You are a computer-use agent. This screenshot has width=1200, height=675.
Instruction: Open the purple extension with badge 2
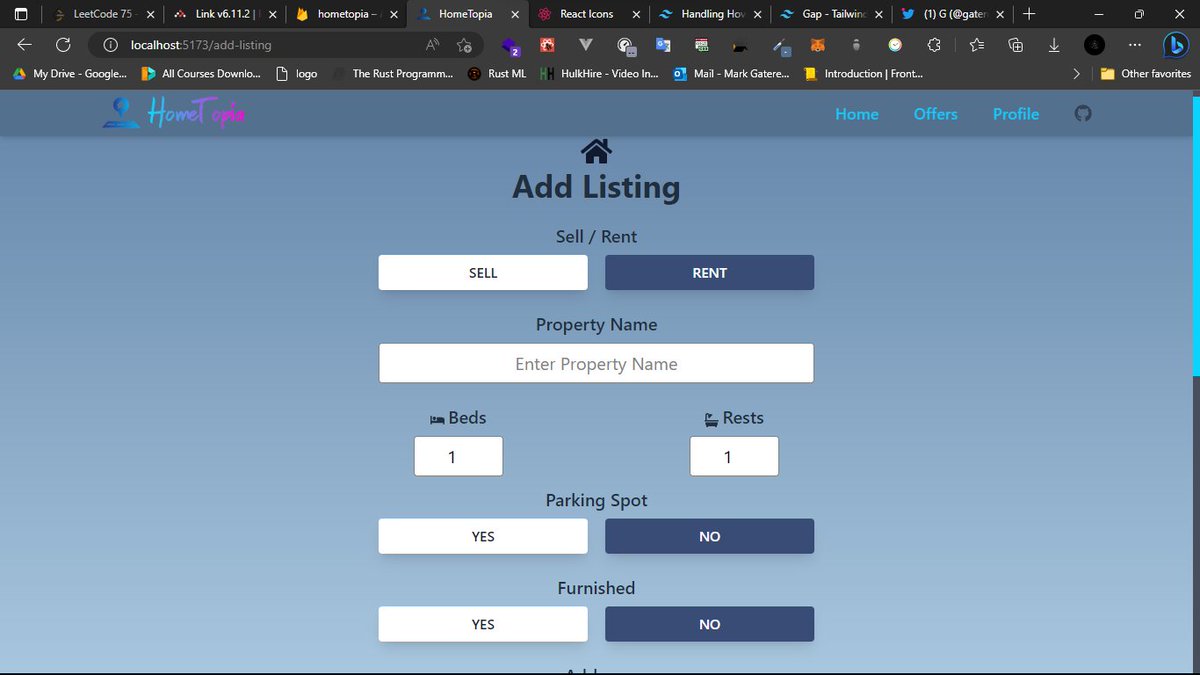510,46
